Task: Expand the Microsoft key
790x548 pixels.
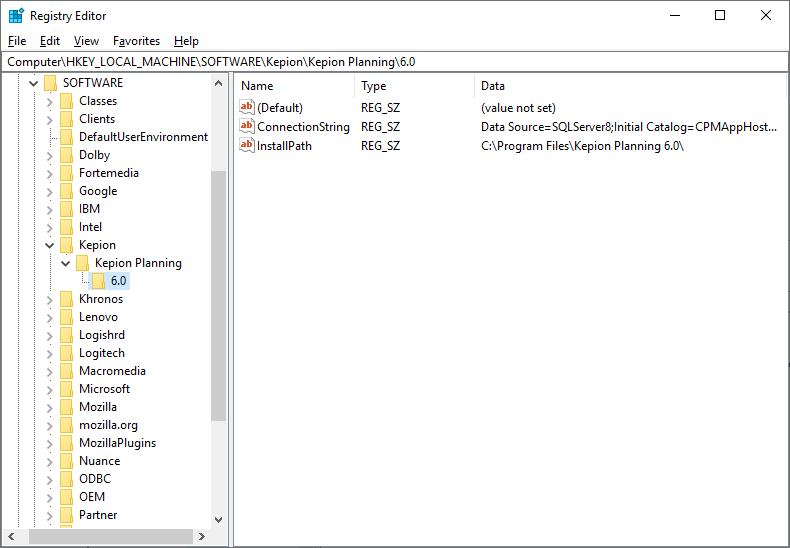Action: coord(49,389)
